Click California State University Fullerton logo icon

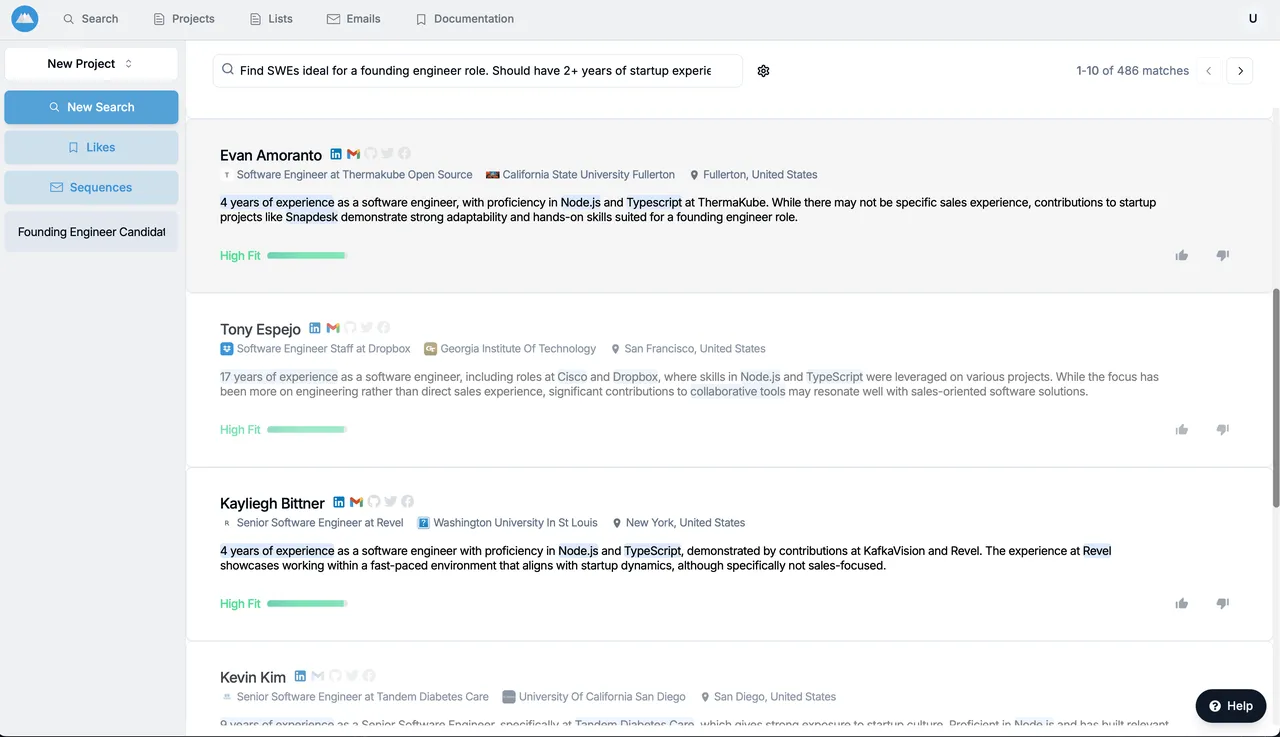coord(492,175)
